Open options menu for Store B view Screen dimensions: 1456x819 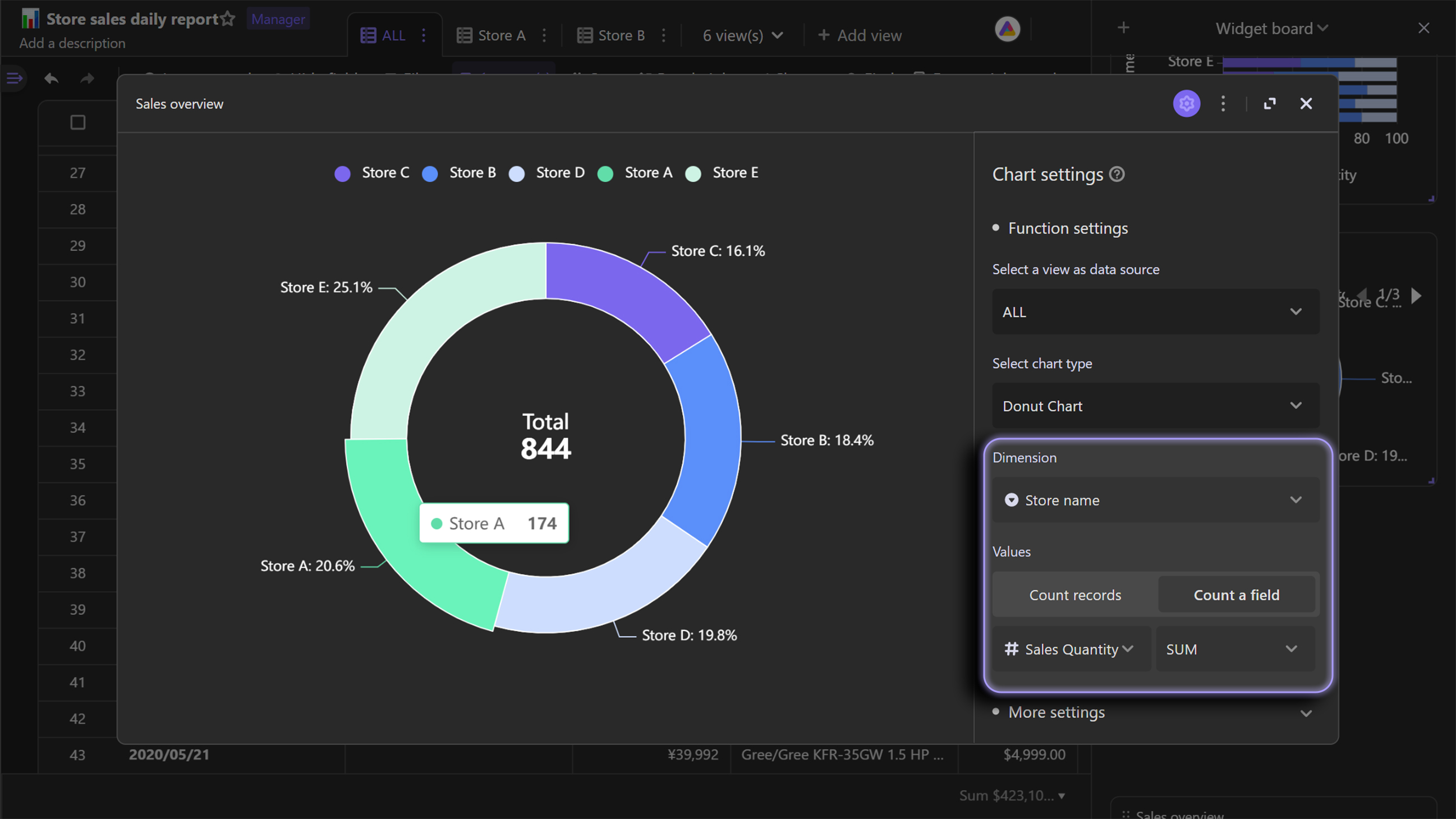664,35
